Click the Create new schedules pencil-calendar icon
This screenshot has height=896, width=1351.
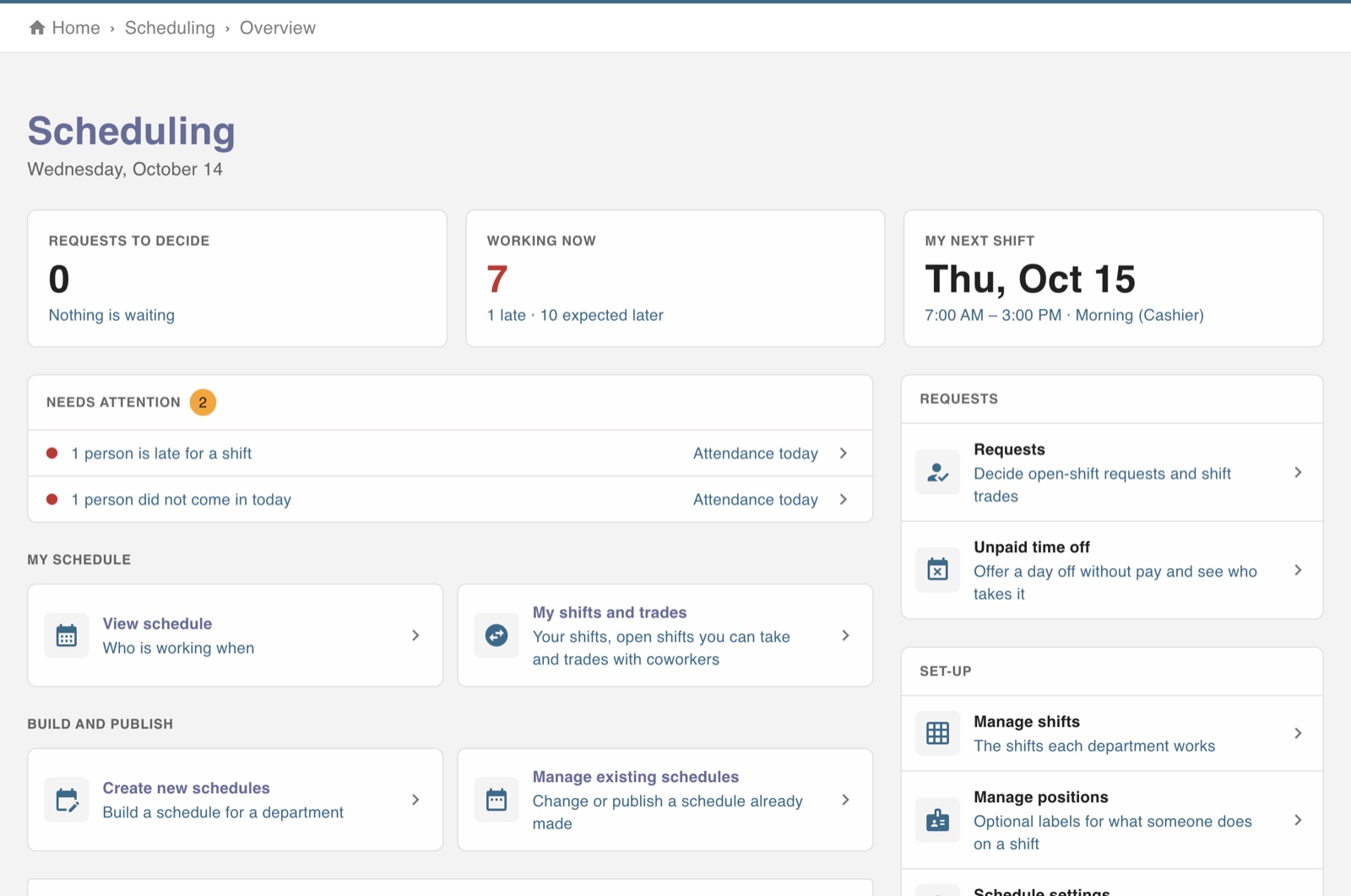67,800
